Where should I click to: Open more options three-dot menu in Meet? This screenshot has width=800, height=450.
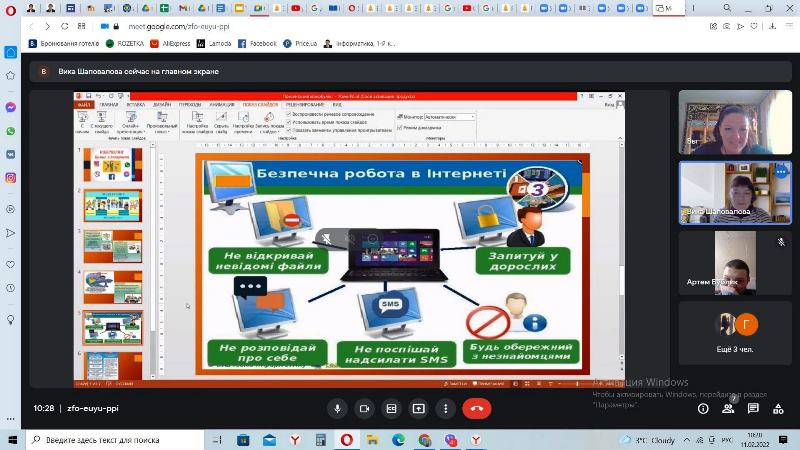point(446,408)
